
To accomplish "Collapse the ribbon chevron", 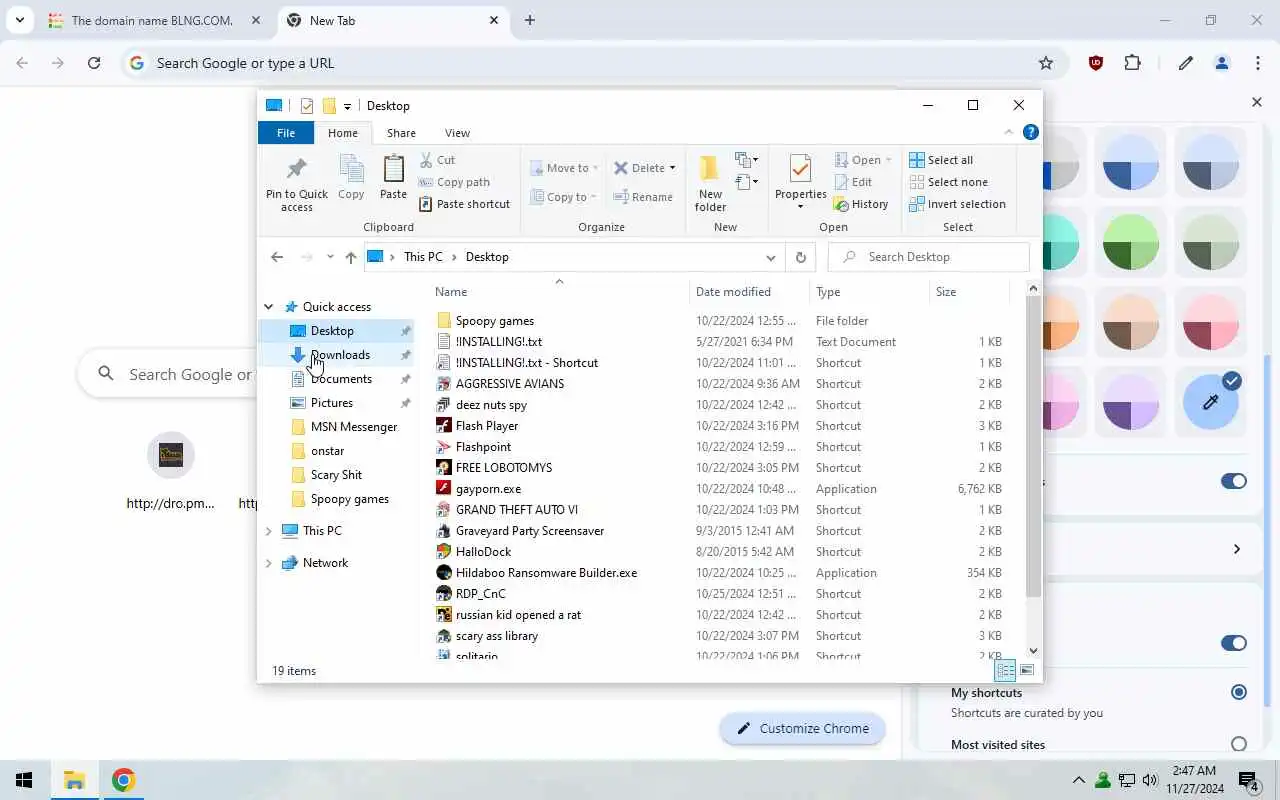I will 1008,132.
